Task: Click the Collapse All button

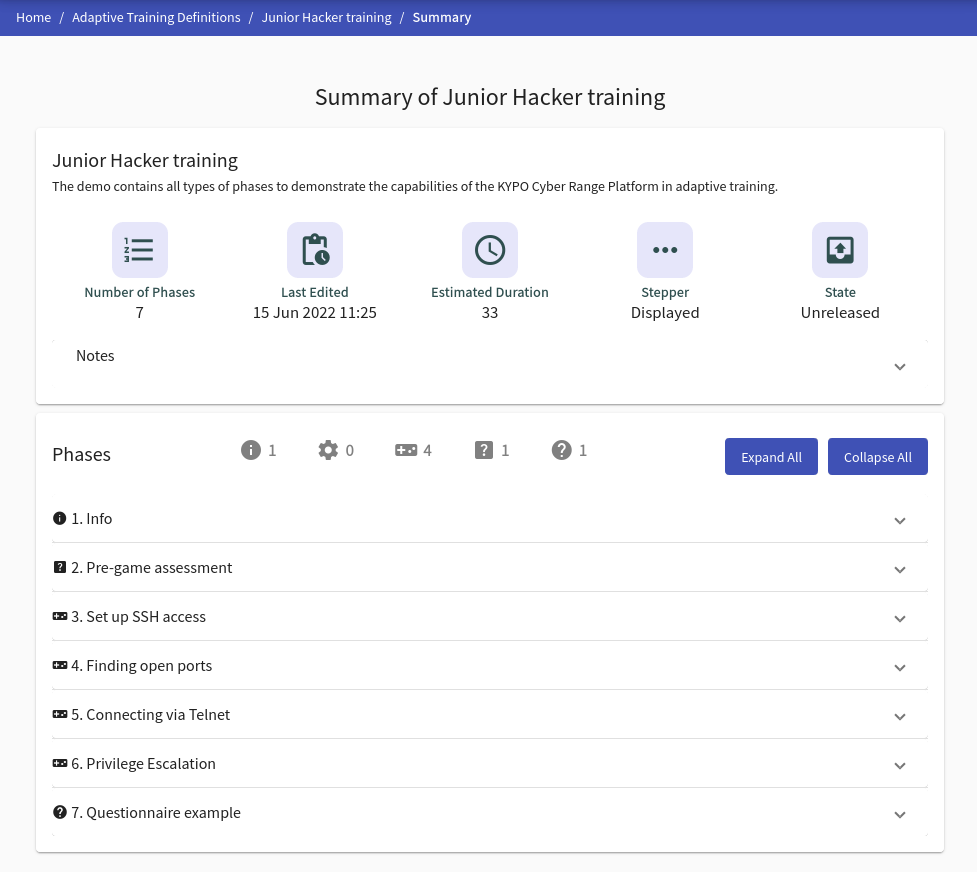Action: pos(877,456)
